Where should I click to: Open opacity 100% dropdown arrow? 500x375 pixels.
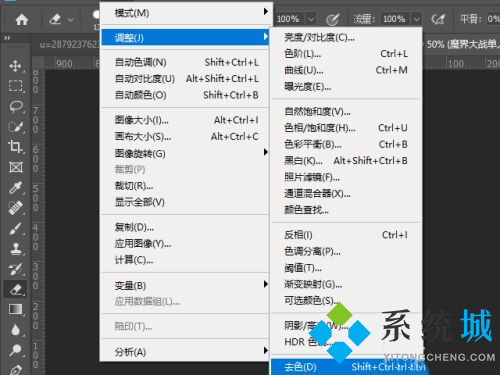311,19
